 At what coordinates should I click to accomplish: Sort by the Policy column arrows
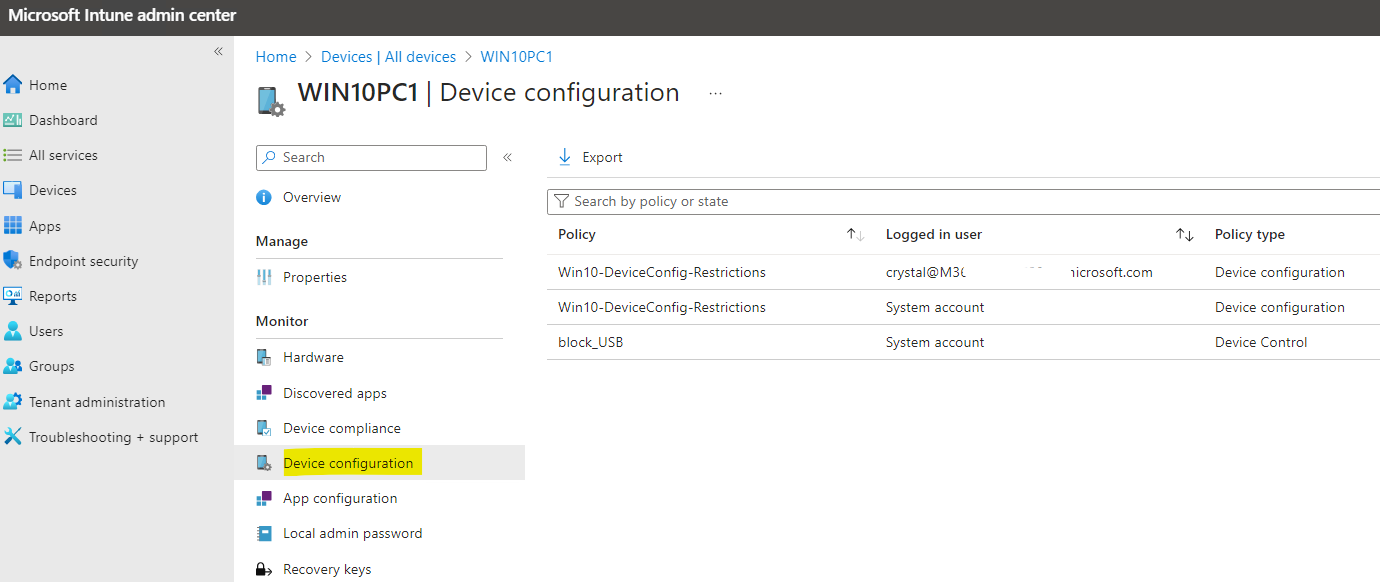click(x=855, y=234)
